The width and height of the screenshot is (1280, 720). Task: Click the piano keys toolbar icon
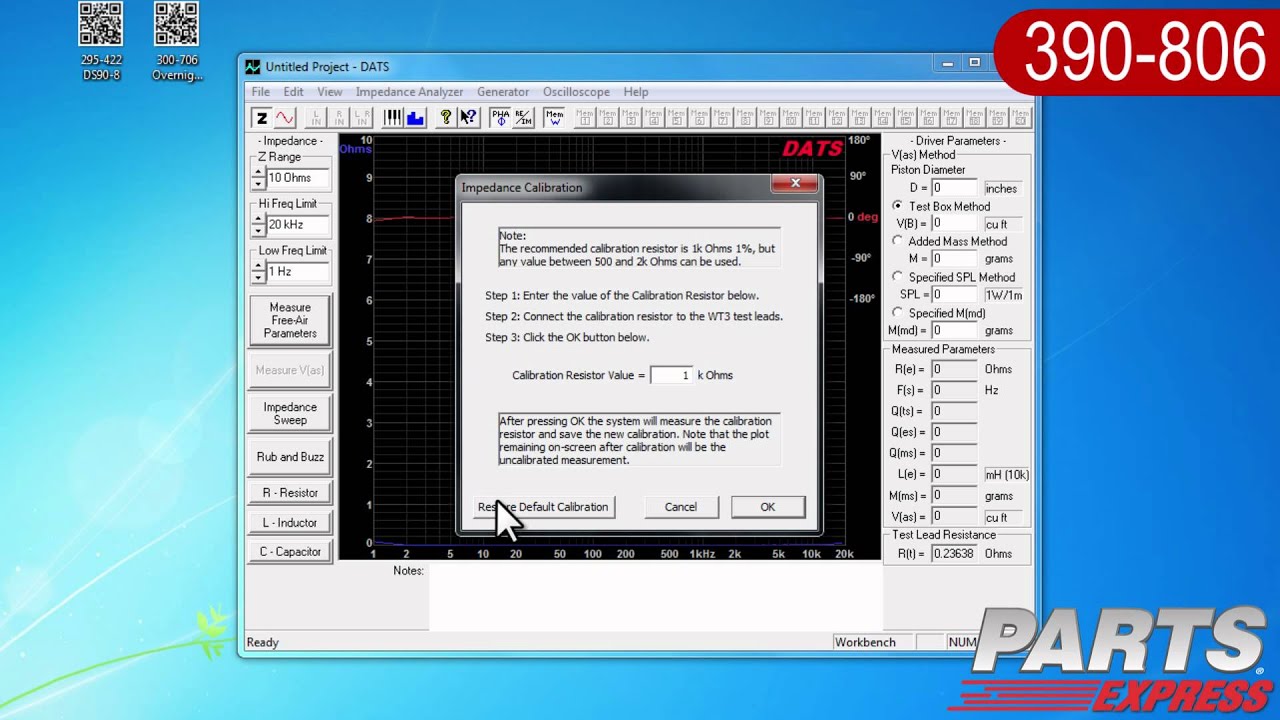tap(392, 118)
